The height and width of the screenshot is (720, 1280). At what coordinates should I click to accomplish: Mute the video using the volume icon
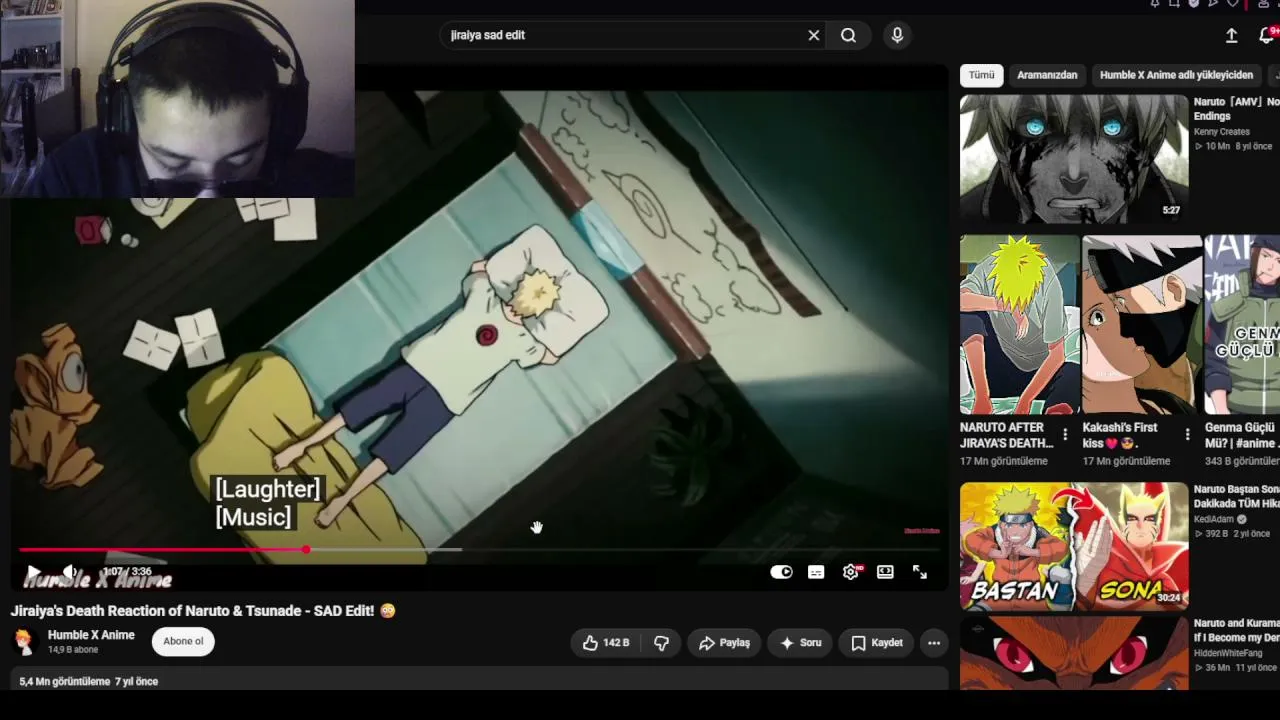[x=70, y=572]
